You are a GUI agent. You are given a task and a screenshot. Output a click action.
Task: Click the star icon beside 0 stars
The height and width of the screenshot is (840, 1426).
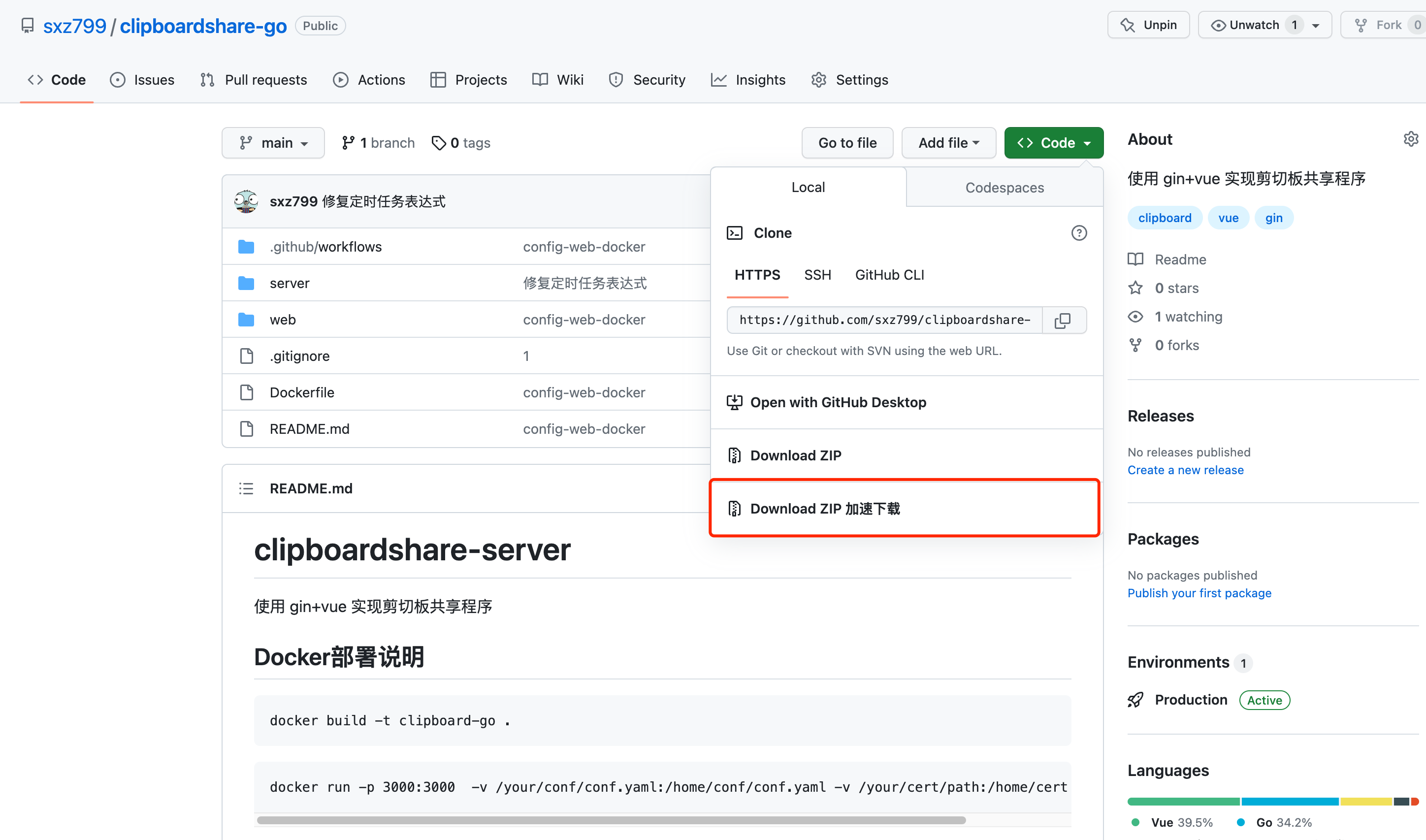[x=1135, y=288]
